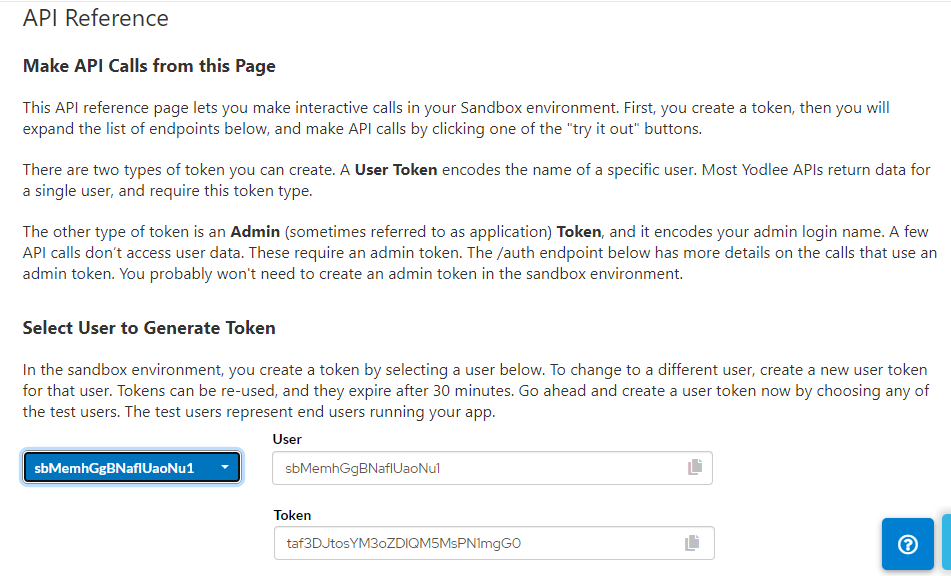Copy the Token value with the copy icon
Viewport: 951px width, 576px height.
pos(692,543)
